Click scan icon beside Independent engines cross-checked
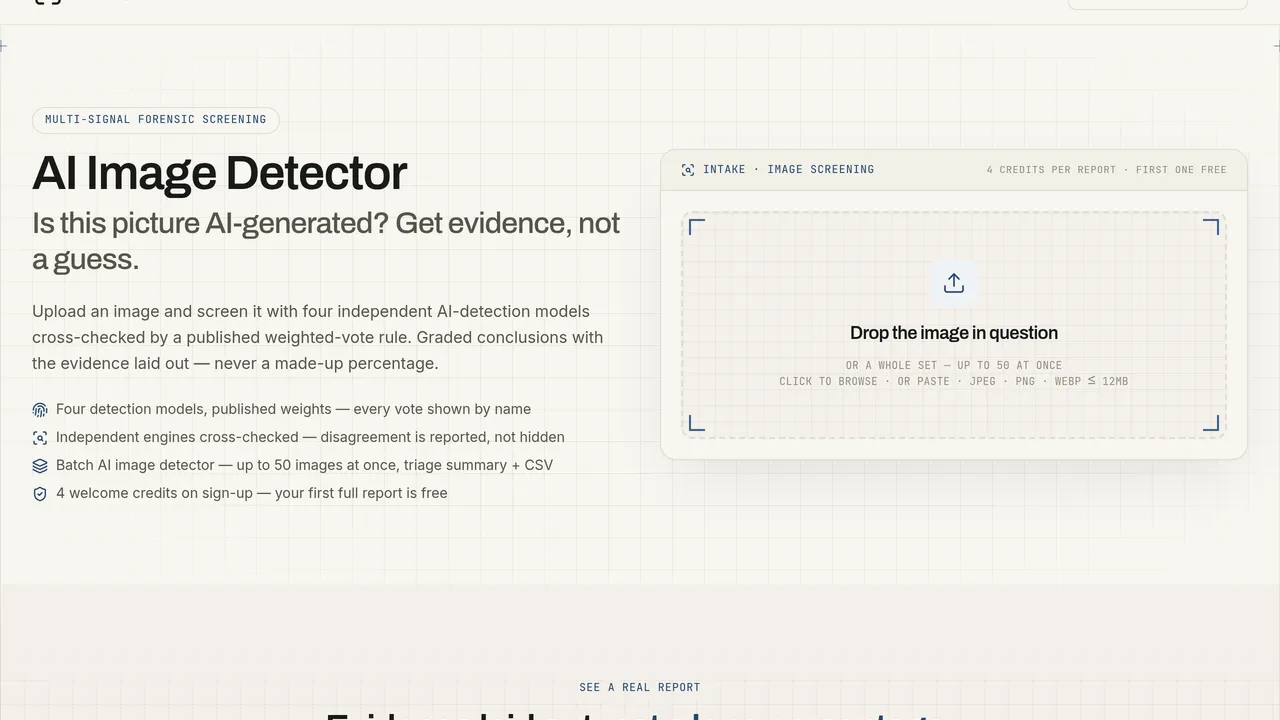 coord(40,438)
